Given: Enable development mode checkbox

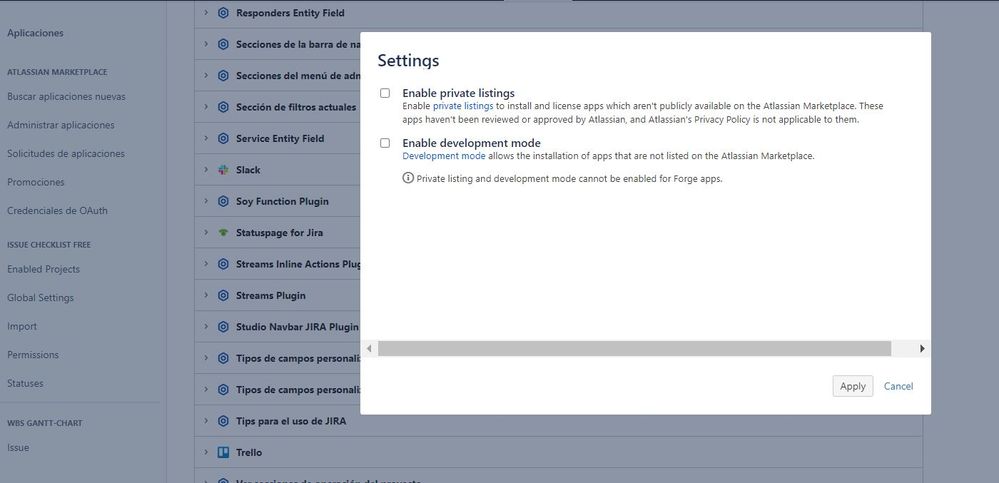Looking at the screenshot, I should click(x=385, y=143).
